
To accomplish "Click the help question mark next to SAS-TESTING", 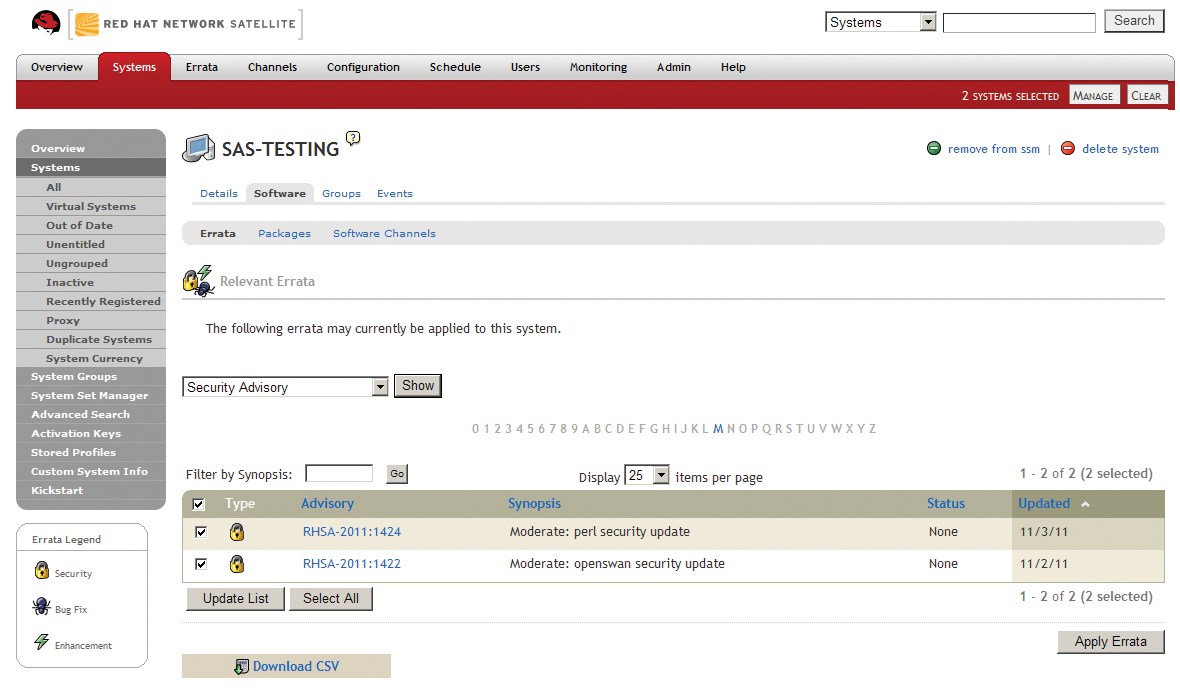I will pyautogui.click(x=354, y=139).
